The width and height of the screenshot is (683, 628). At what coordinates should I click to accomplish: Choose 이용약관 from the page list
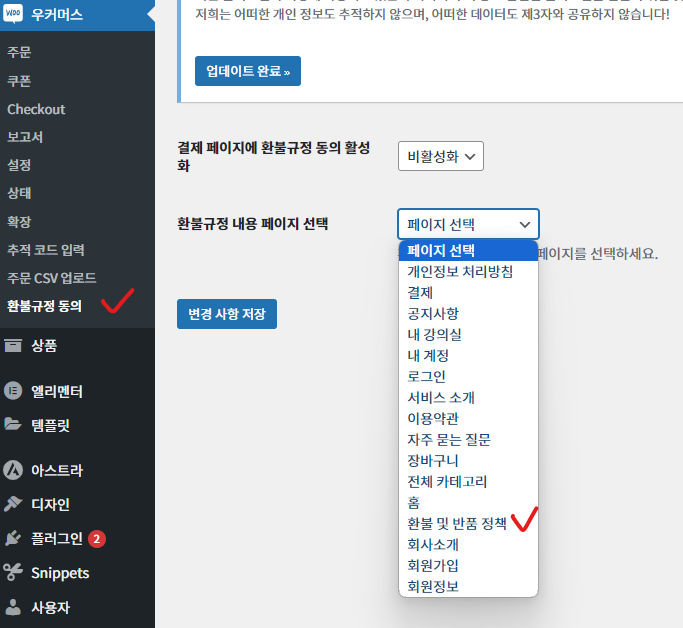468,419
